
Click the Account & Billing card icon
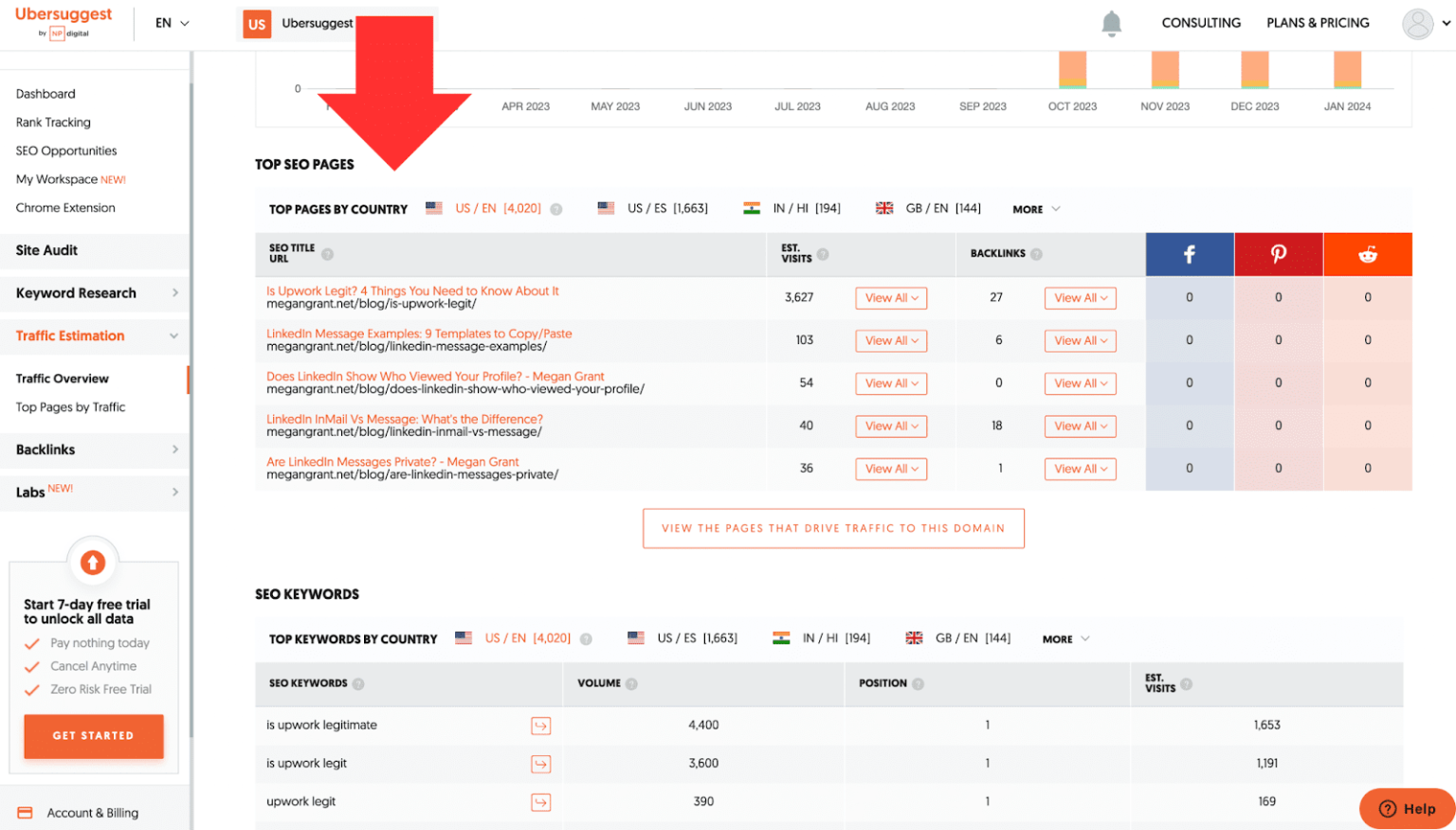tap(26, 813)
